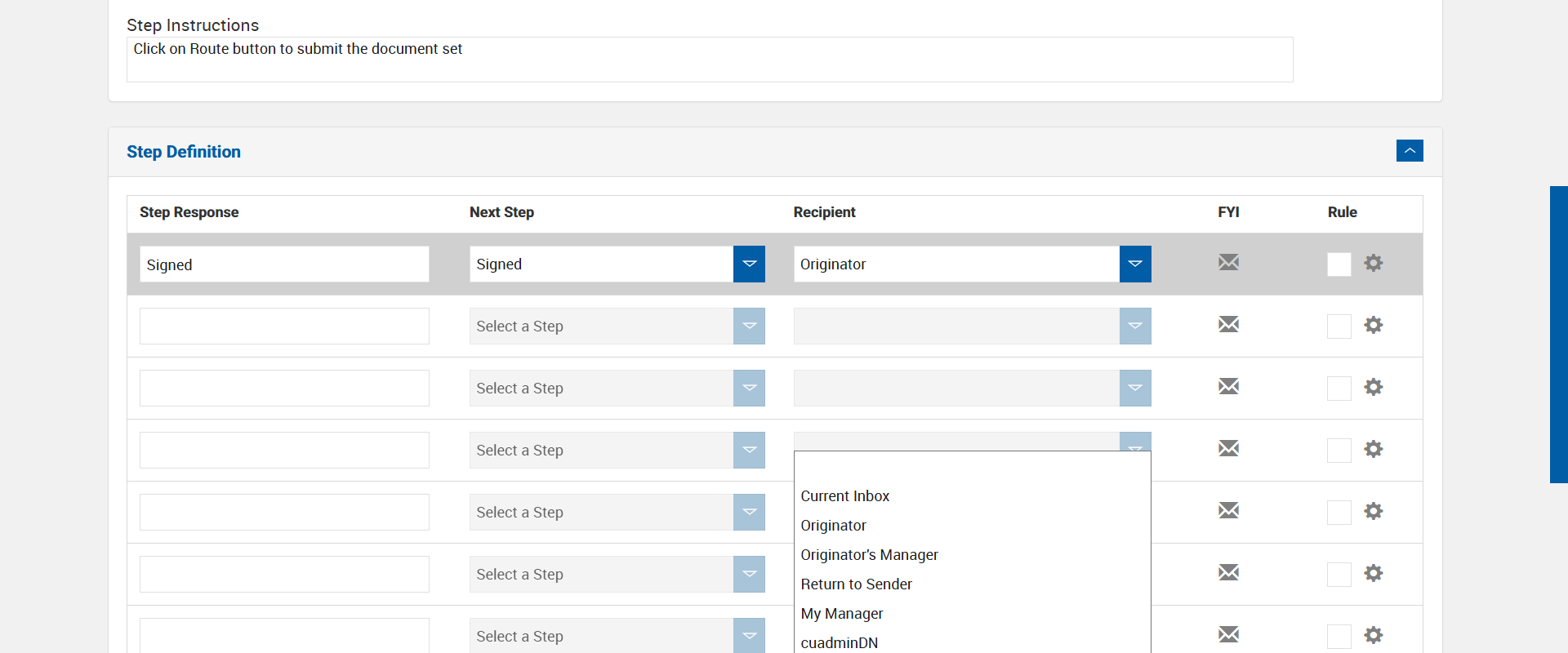Click the blue vertical scrollbar thumb
This screenshot has width=1568, height=653.
click(x=1558, y=335)
